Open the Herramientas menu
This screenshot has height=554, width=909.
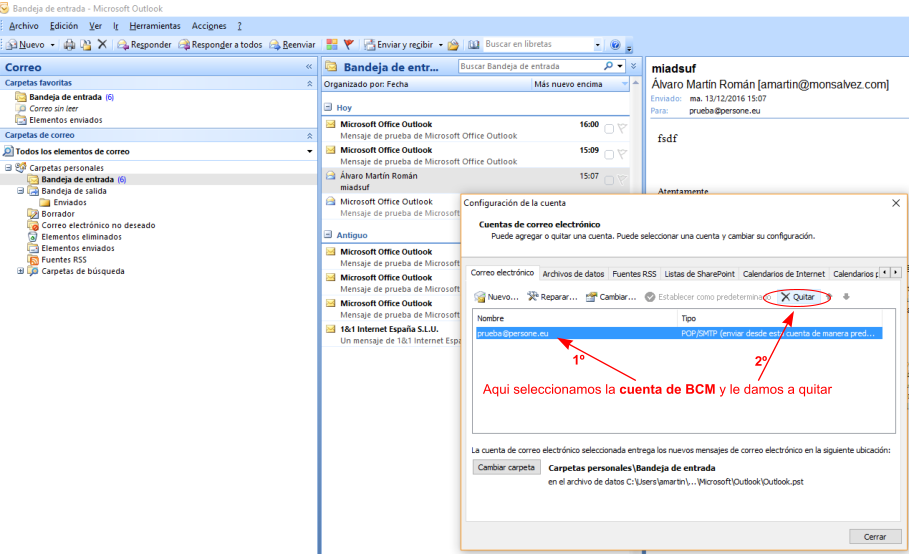(x=154, y=25)
